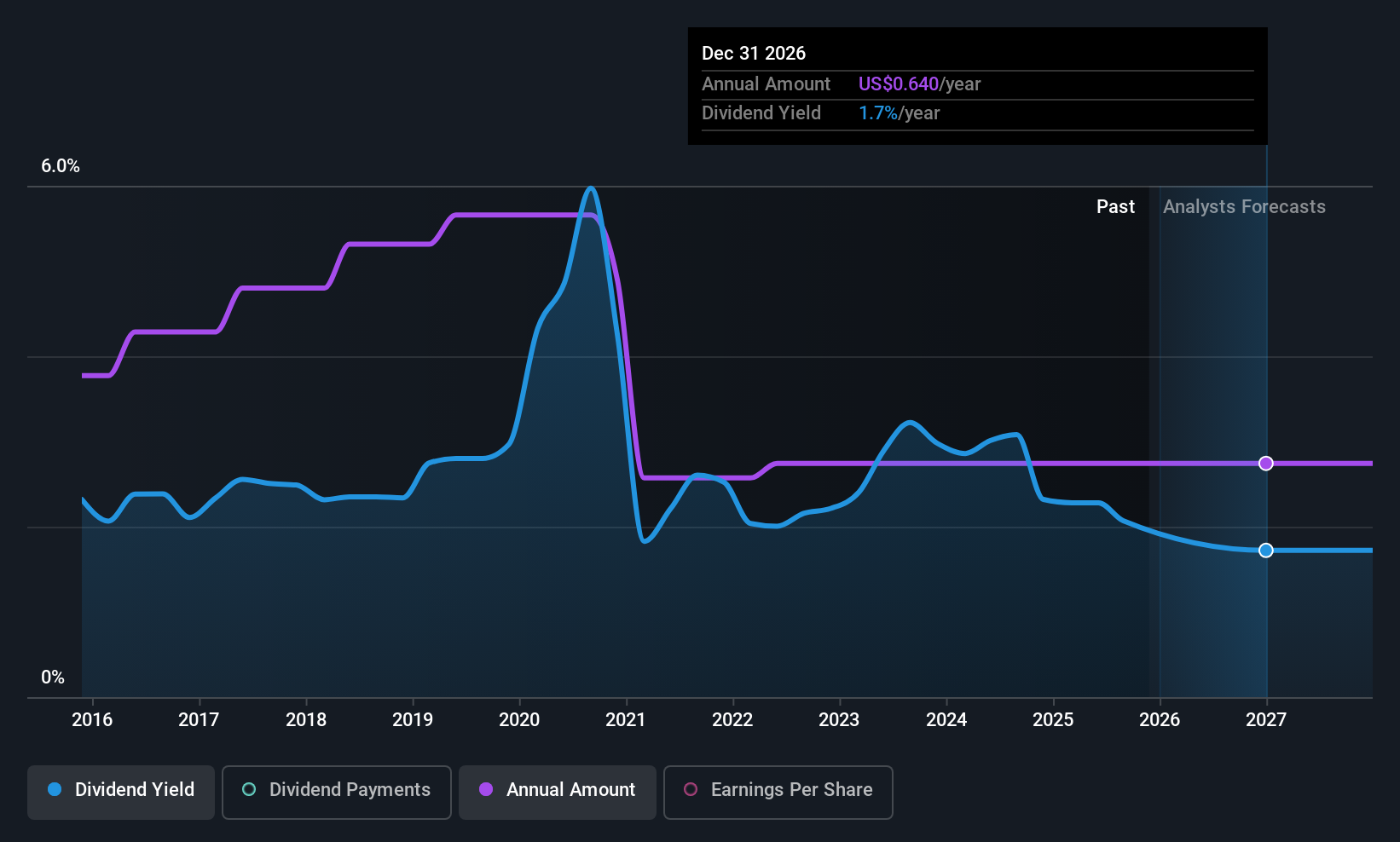This screenshot has height=842, width=1400.
Task: Pick the 2023 x-axis year label
Action: tap(839, 720)
